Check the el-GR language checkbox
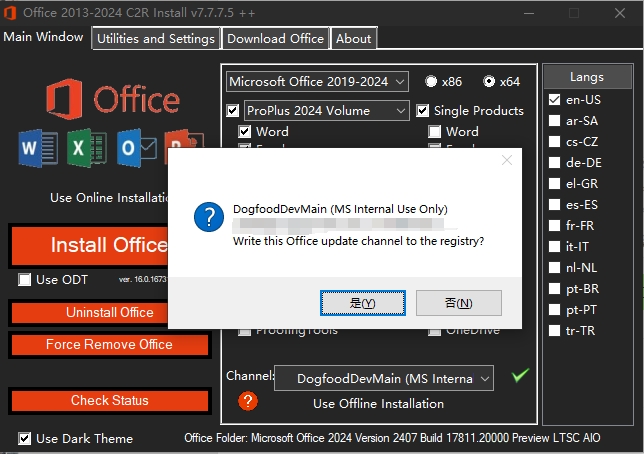Screen dimensions: 644x454 pos(554,183)
